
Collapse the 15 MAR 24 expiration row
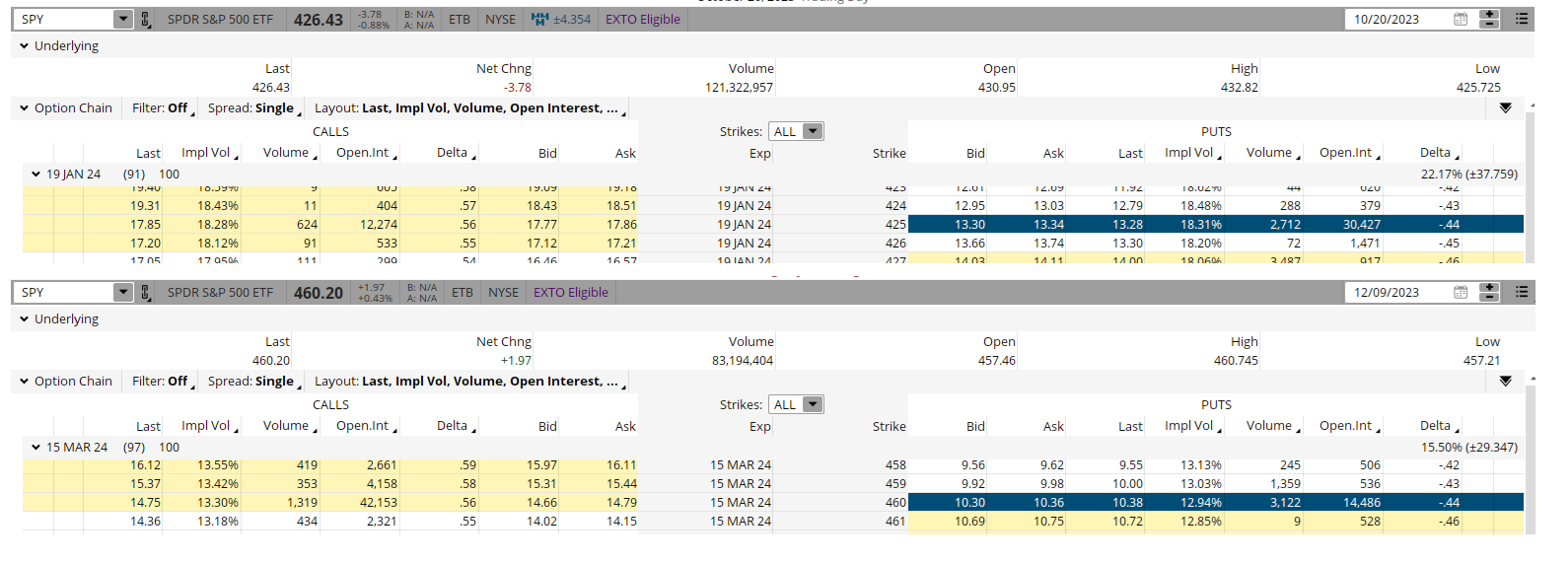tap(36, 448)
